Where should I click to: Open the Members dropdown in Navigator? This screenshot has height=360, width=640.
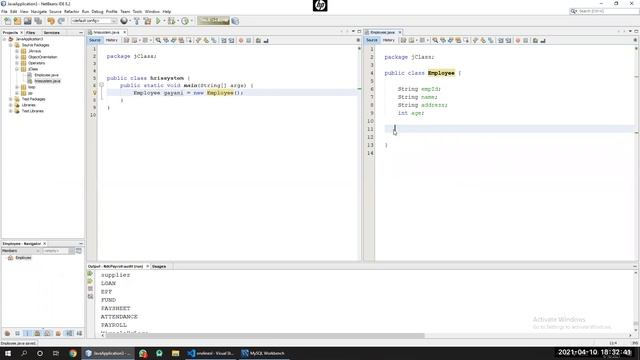(21, 251)
